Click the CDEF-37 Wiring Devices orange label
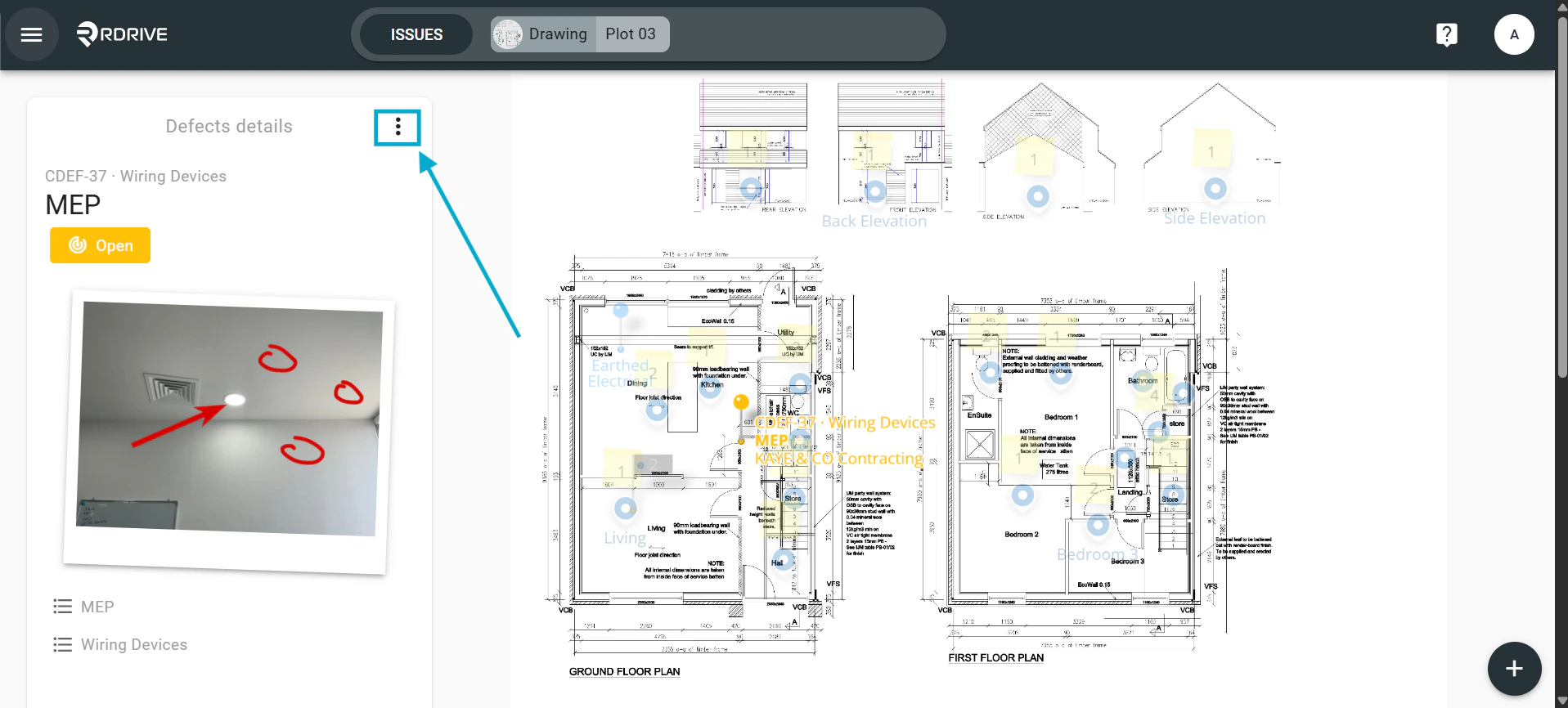This screenshot has height=708, width=1568. 845,422
